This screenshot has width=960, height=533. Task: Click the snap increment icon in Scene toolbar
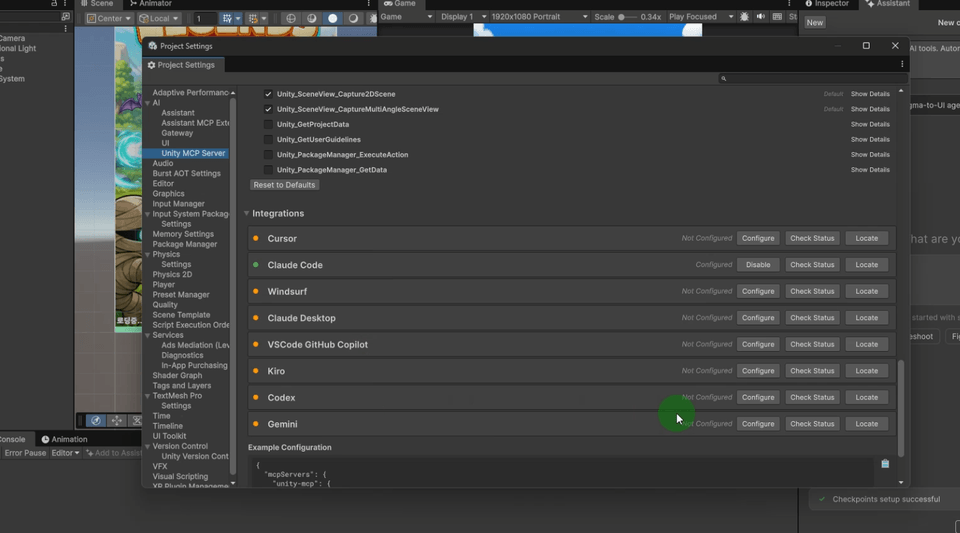[x=253, y=18]
